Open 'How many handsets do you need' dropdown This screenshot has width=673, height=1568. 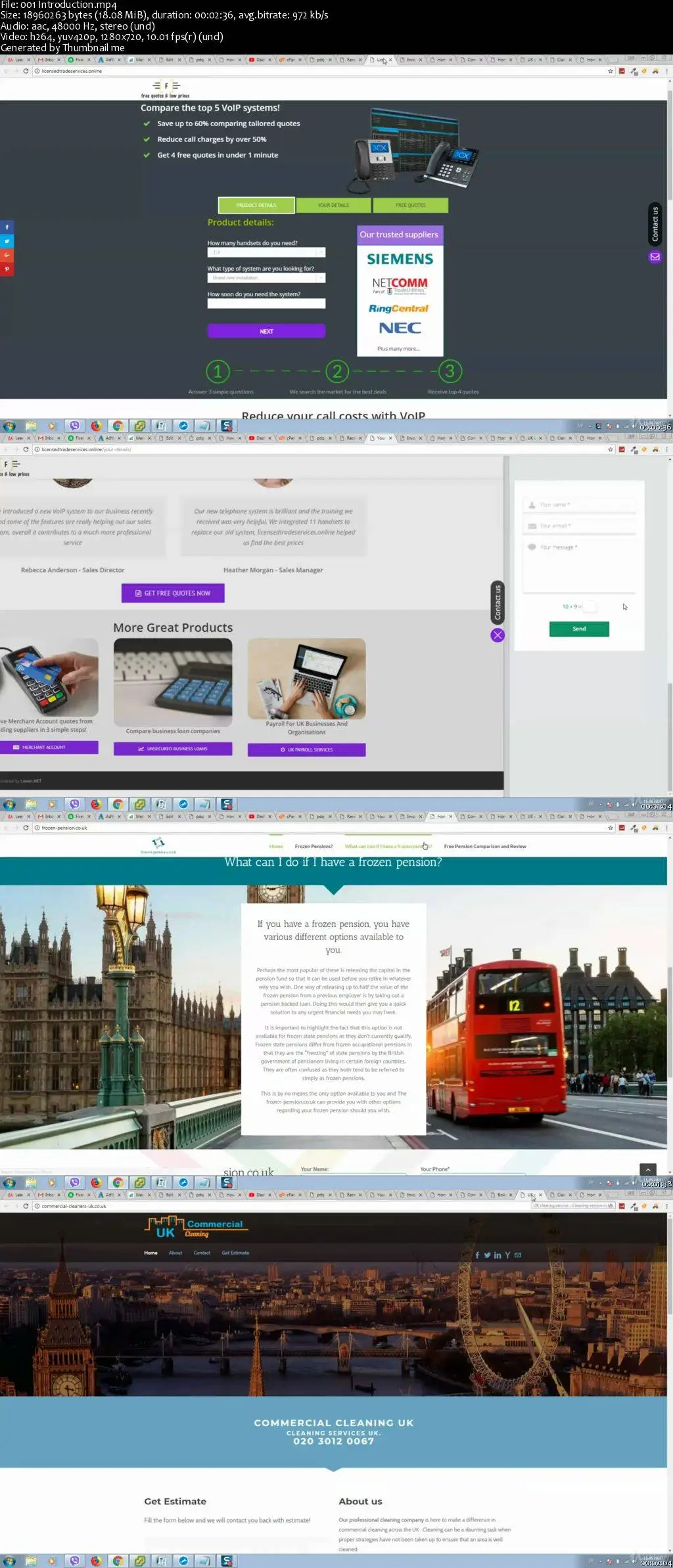266,252
